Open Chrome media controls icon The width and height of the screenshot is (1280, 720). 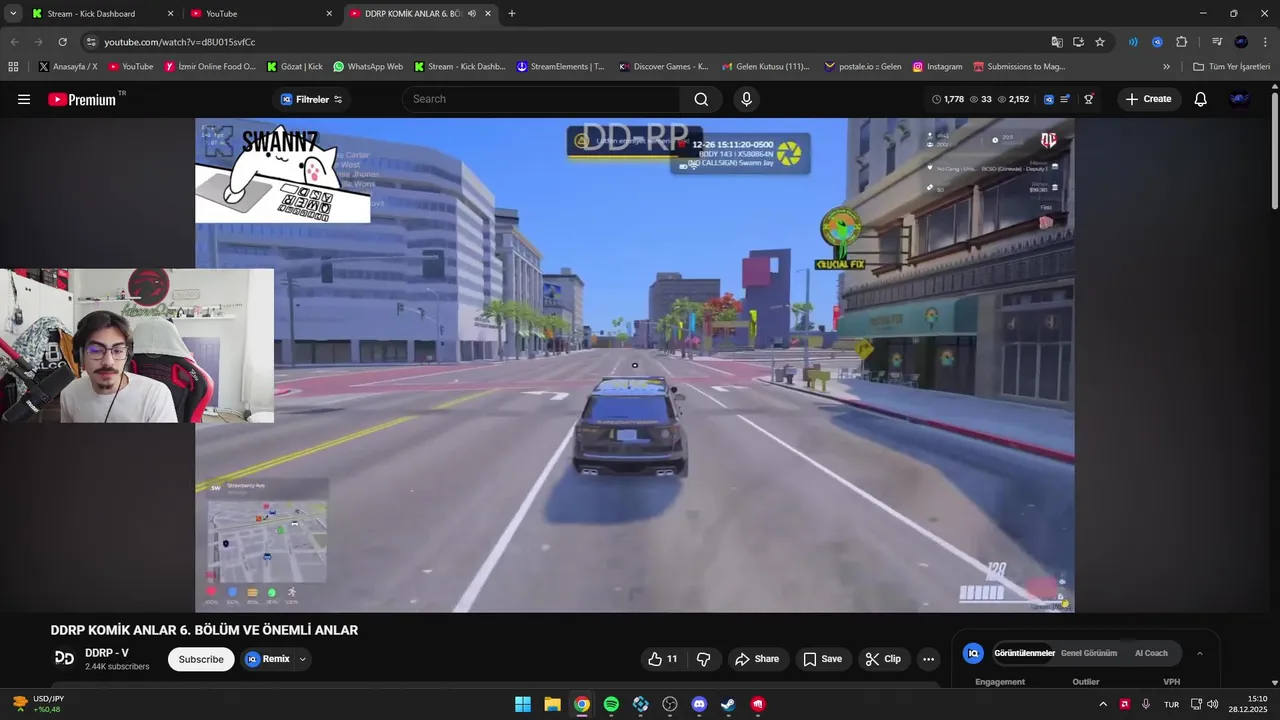tap(1217, 42)
